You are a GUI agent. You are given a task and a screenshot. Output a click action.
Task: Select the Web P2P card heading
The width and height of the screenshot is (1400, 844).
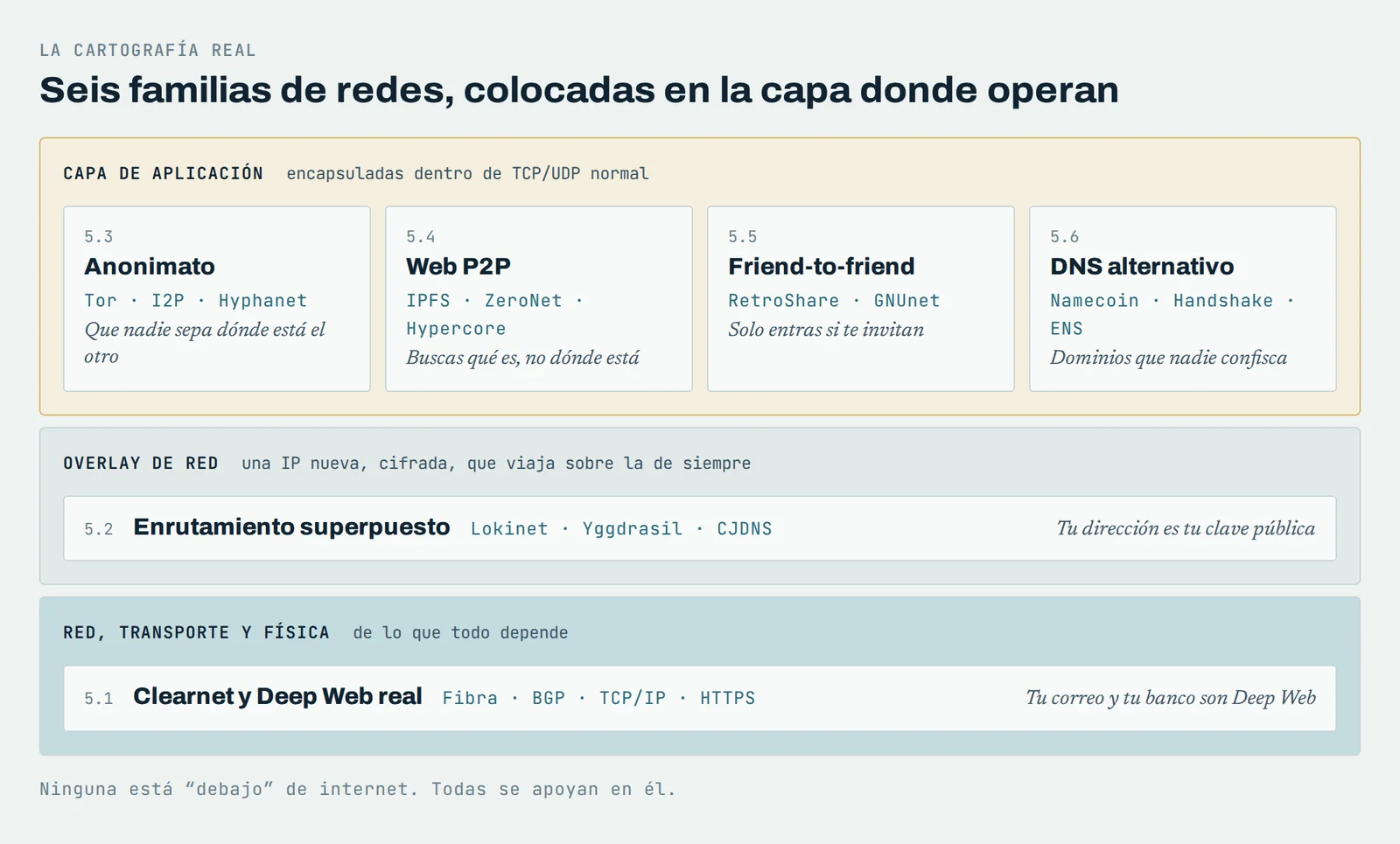click(x=458, y=267)
